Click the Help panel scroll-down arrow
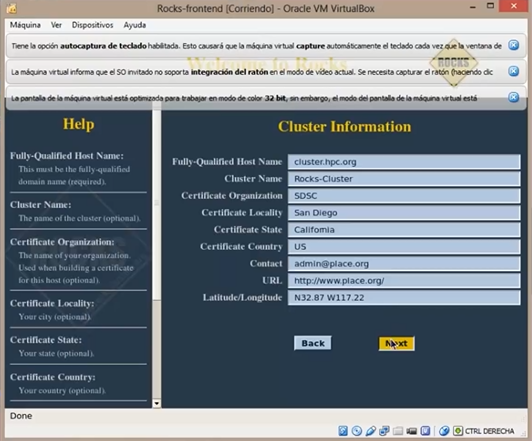Screen dimensions: 532x441 pyautogui.click(x=157, y=403)
